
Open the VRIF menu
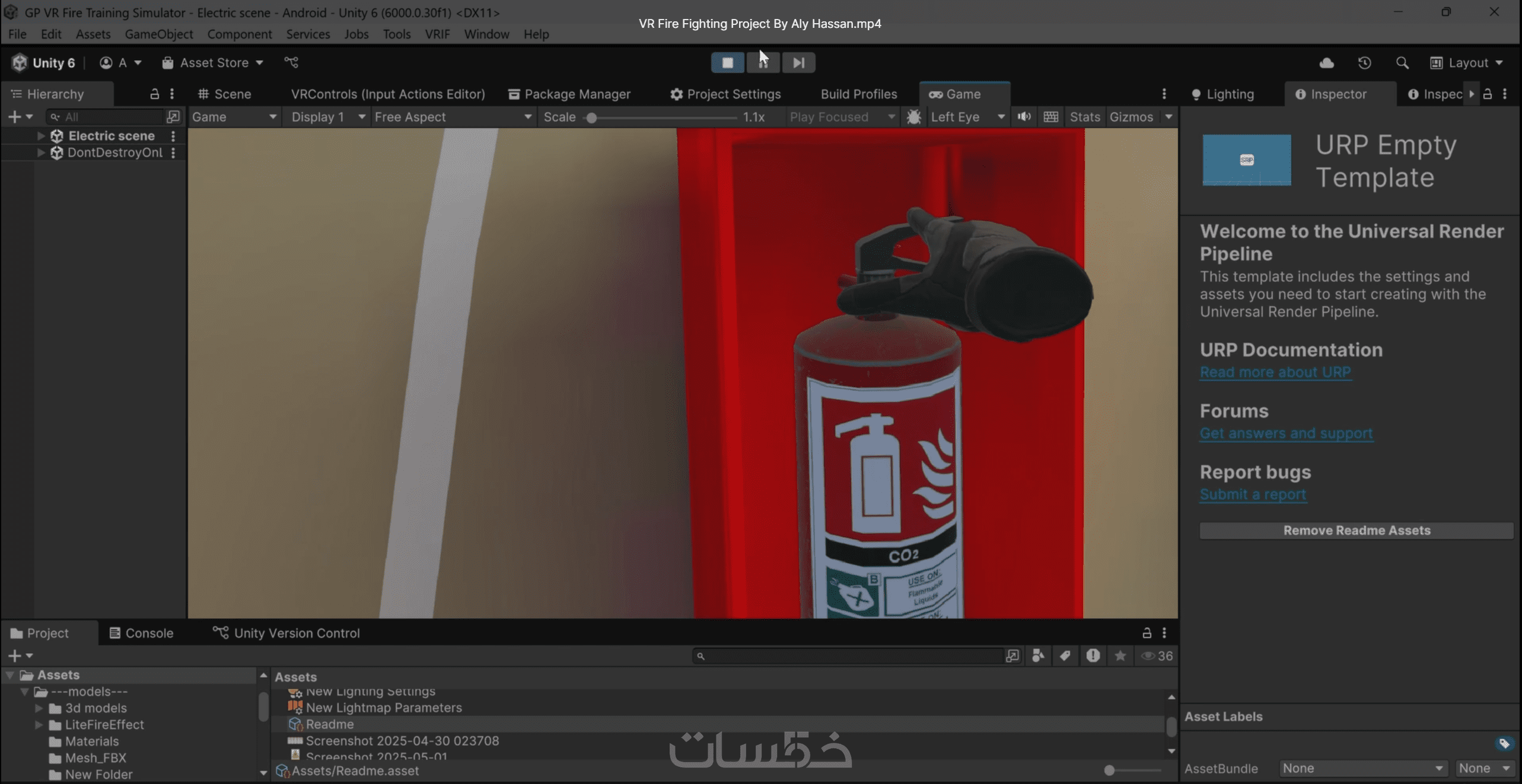tap(437, 34)
